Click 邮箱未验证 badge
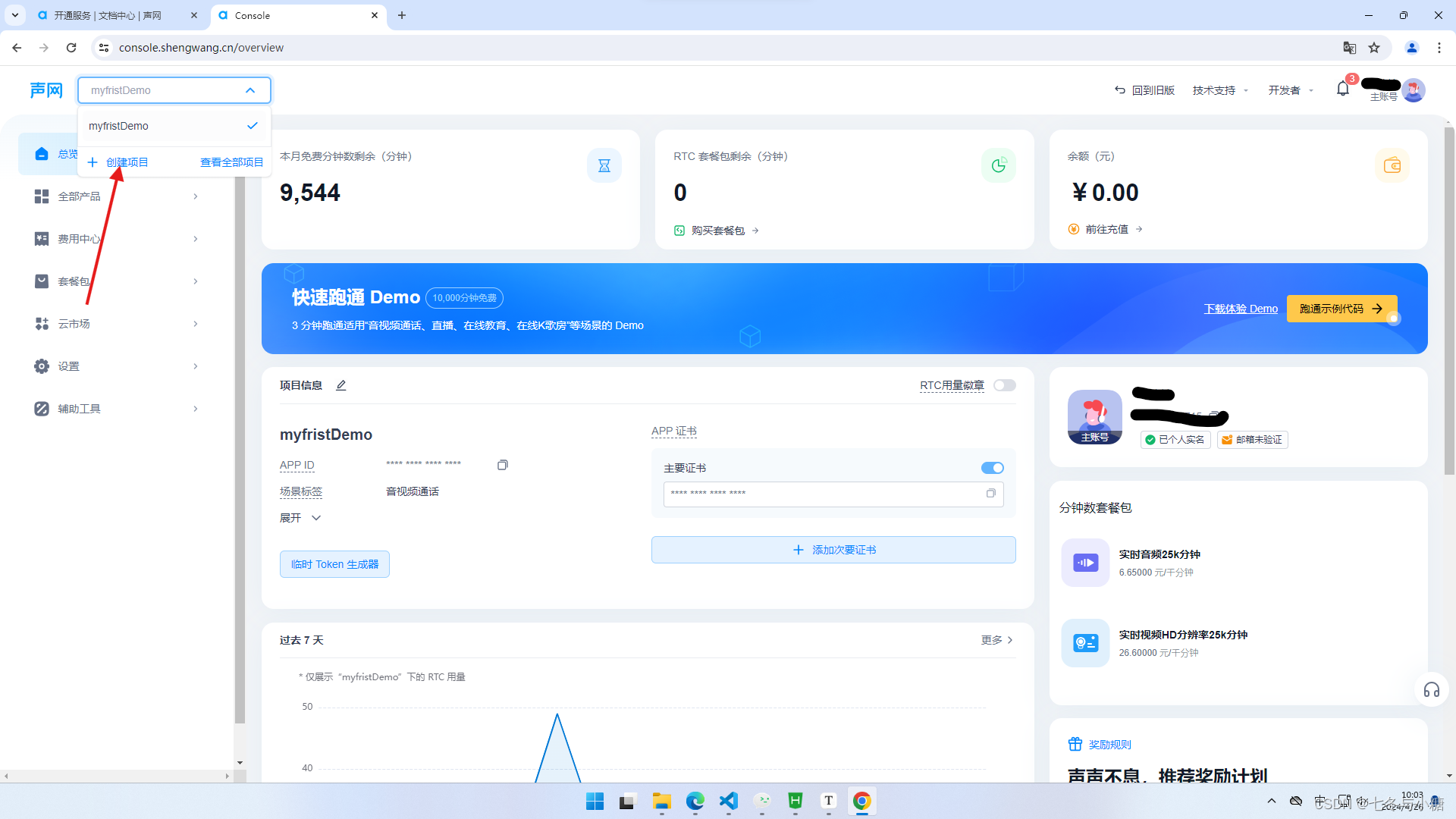This screenshot has height=819, width=1456. [1252, 440]
